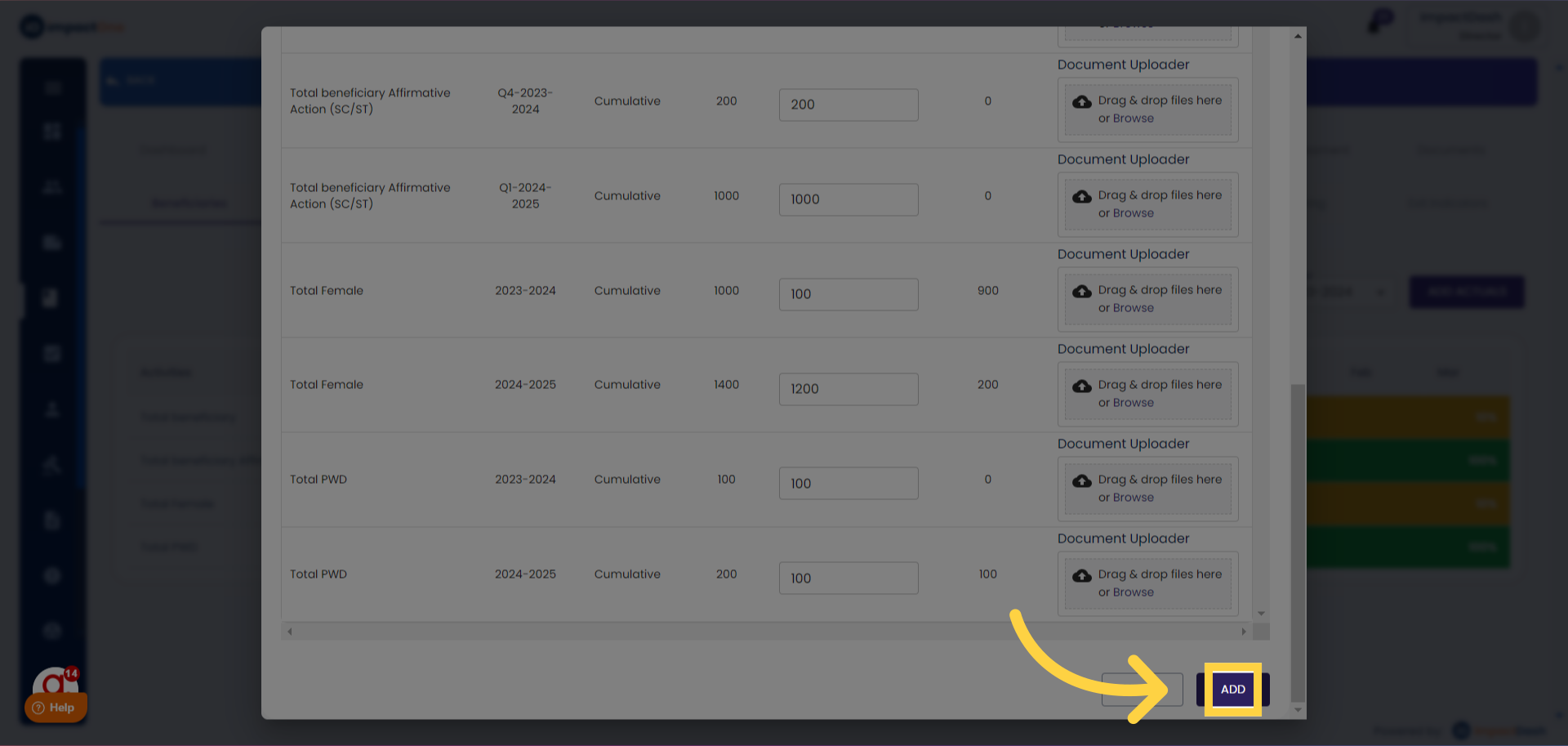Click cloud upload icon for Affirmative Action Q1-2024-2025

pos(1082,196)
